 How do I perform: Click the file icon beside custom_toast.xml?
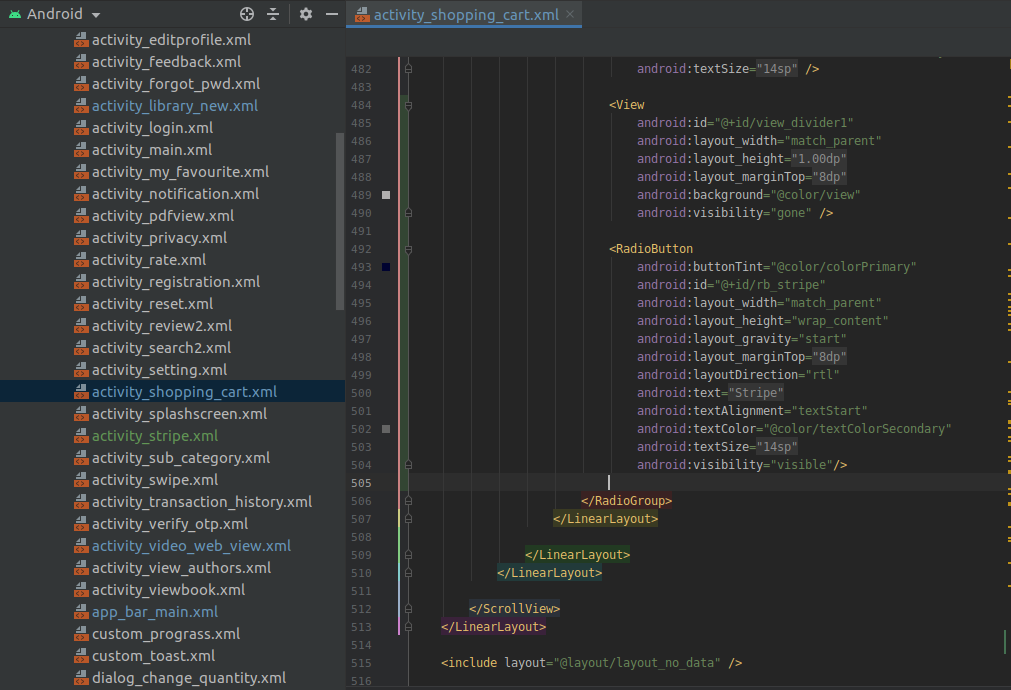coord(81,656)
